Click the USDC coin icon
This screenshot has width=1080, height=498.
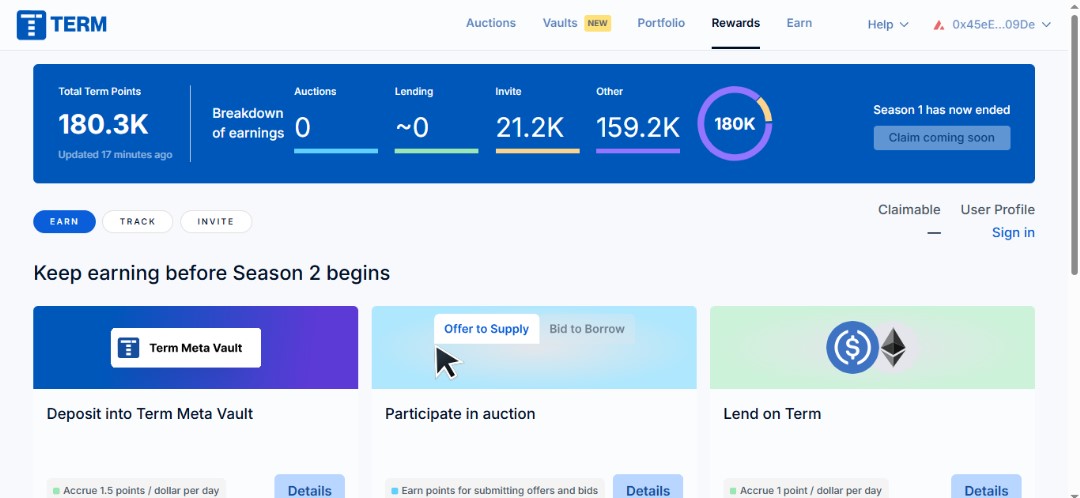[852, 347]
